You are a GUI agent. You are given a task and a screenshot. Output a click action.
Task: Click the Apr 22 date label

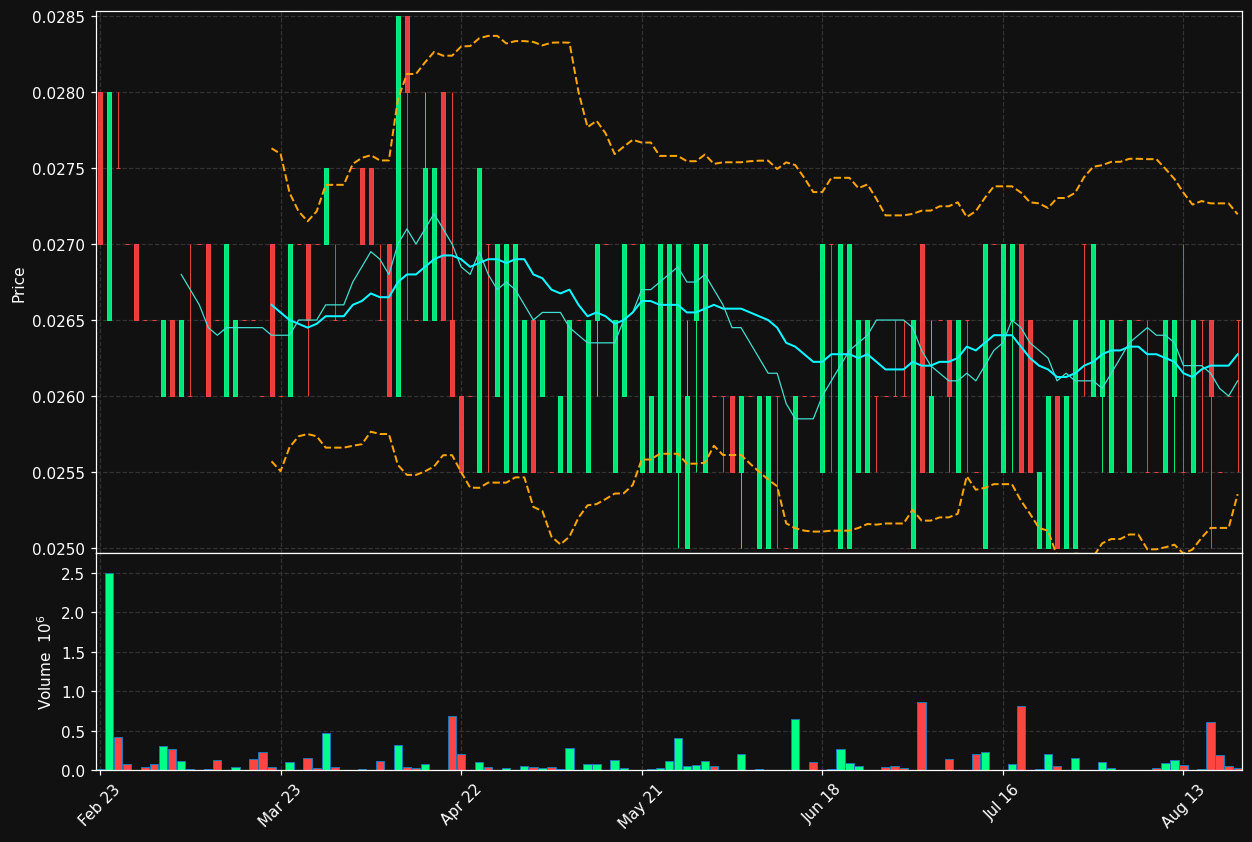point(462,804)
